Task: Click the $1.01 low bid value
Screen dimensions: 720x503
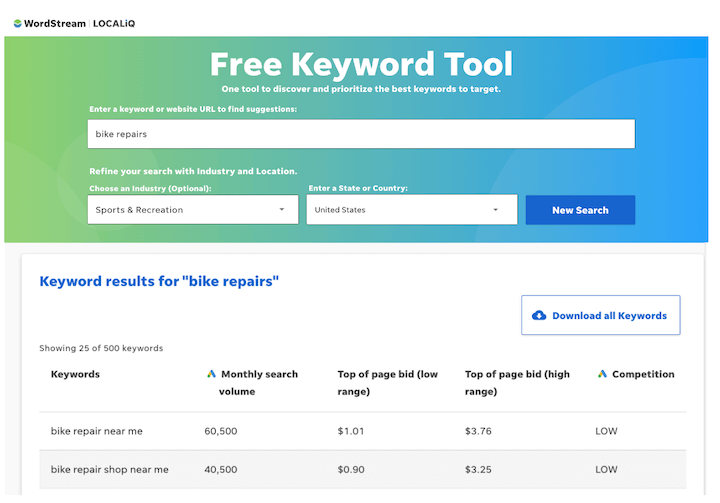Action: [351, 431]
